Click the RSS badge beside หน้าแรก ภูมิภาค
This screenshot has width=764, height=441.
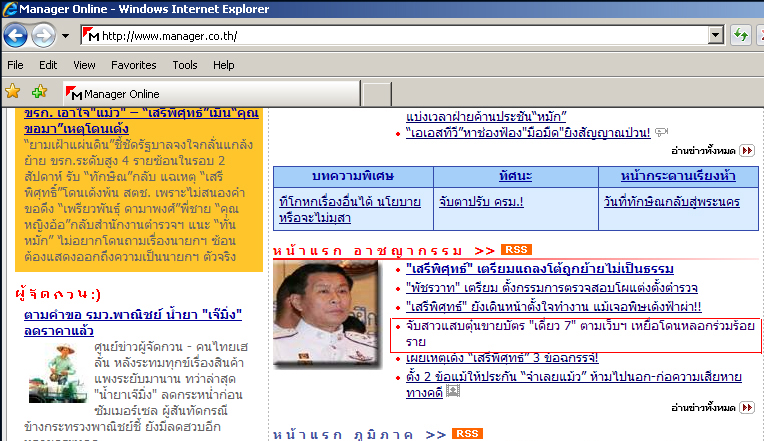pyautogui.click(x=467, y=434)
